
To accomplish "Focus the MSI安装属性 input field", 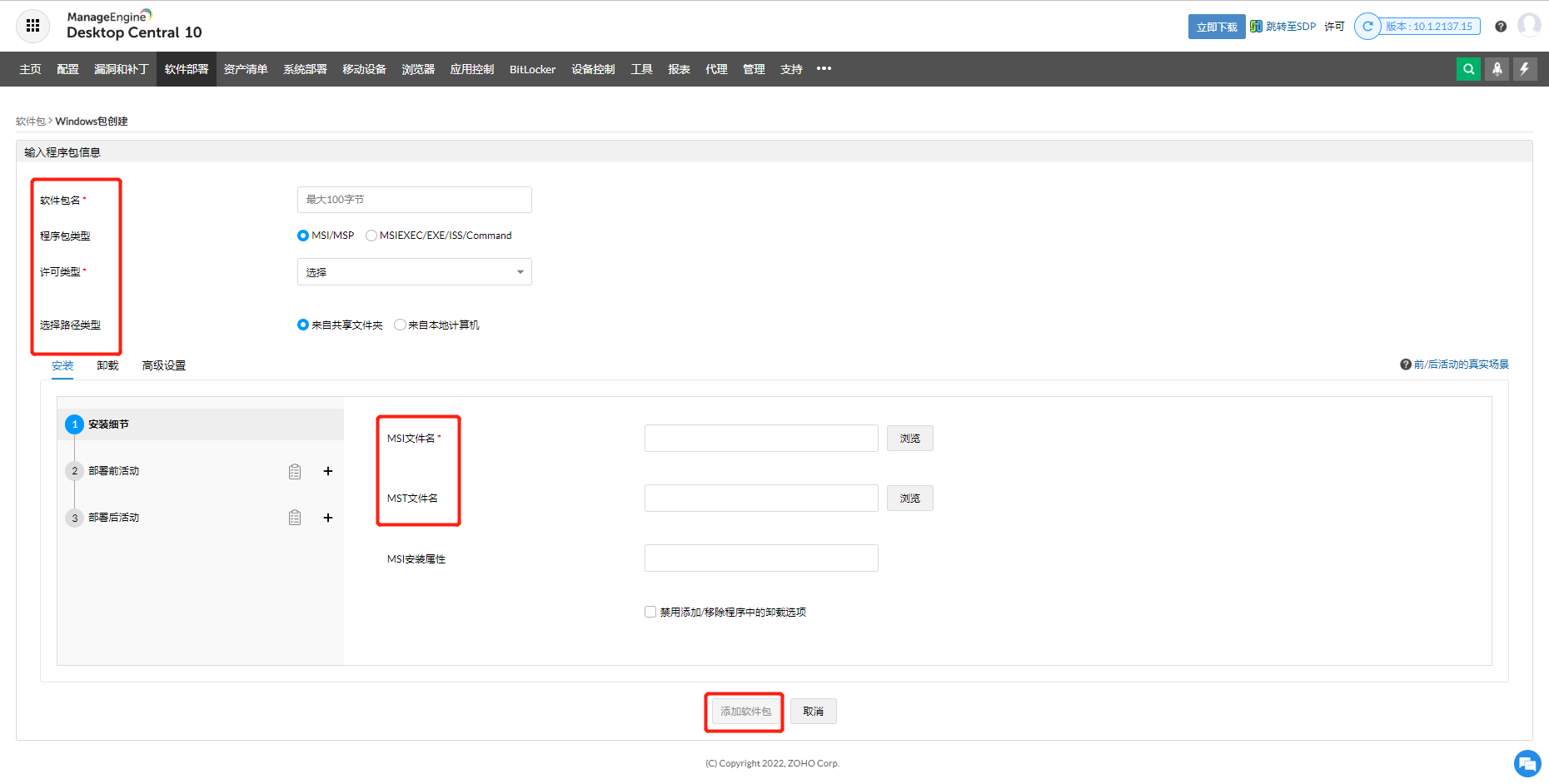I will 761,558.
